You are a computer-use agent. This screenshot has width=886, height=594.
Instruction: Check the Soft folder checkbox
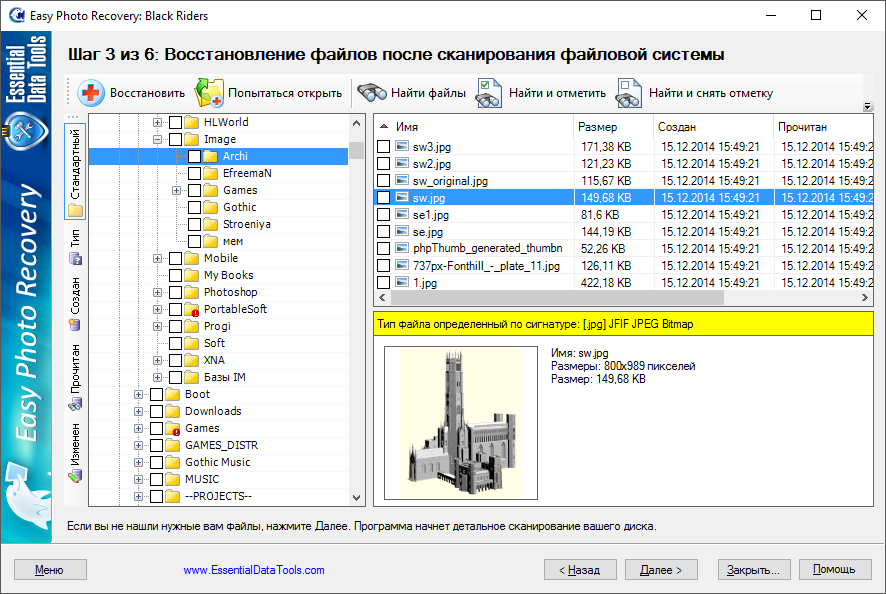click(x=176, y=343)
